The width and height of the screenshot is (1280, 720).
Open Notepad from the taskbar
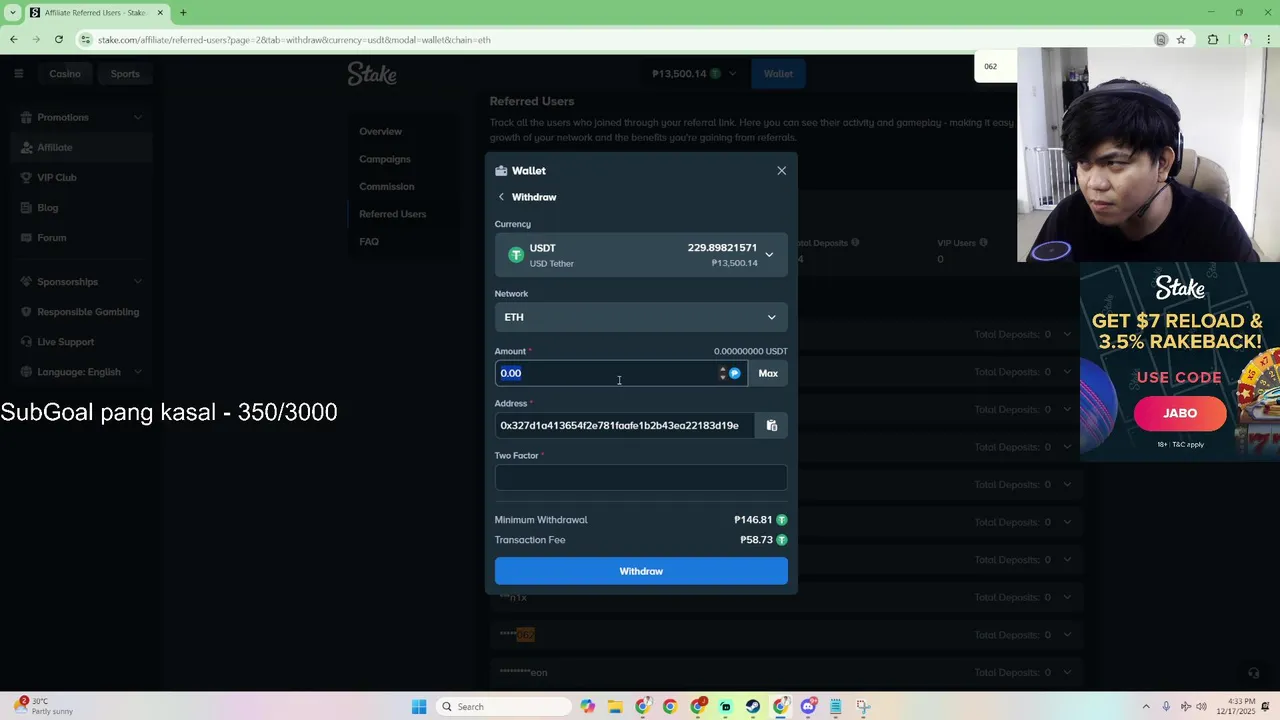tap(835, 707)
